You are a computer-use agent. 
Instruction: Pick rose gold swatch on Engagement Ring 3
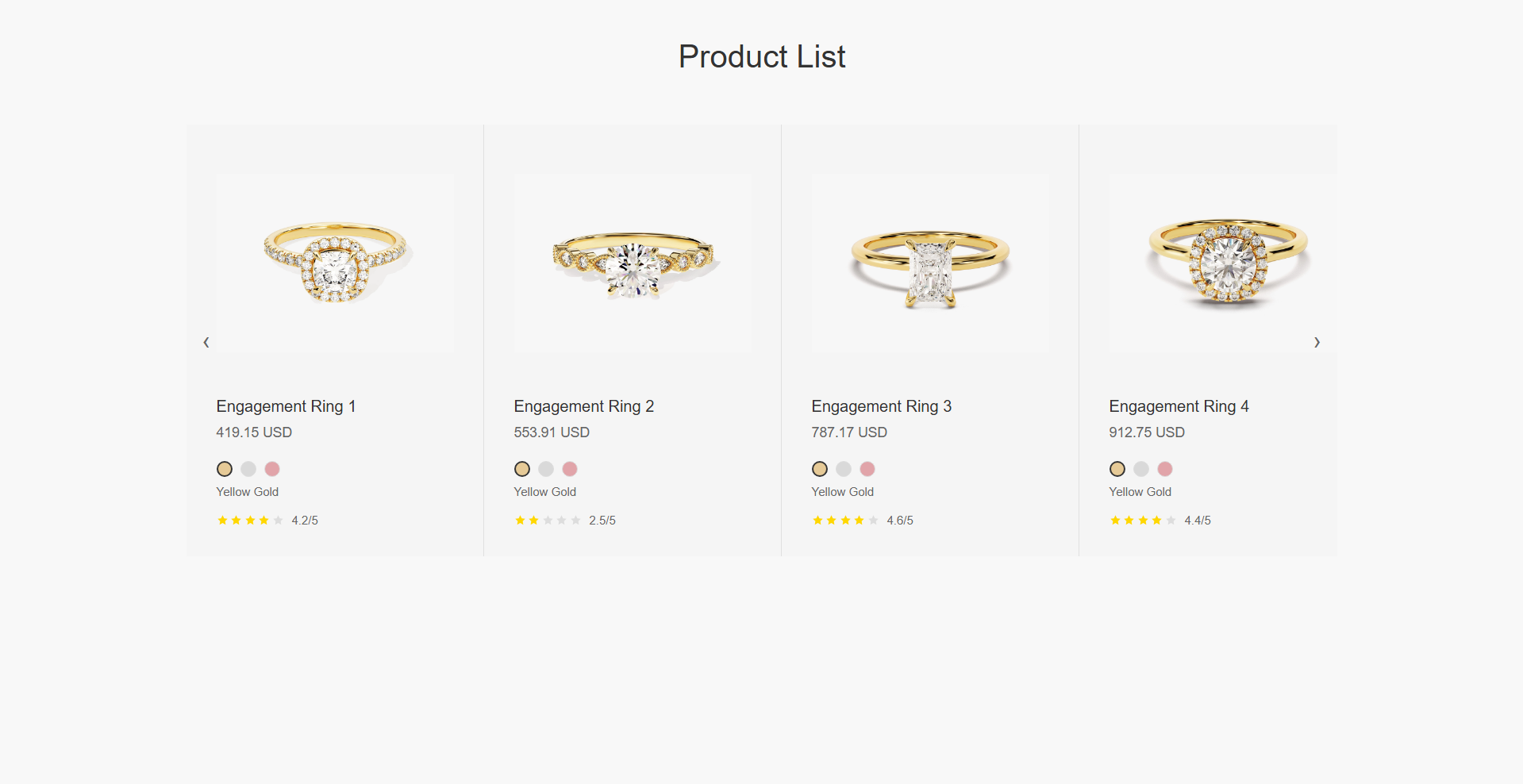click(x=867, y=469)
